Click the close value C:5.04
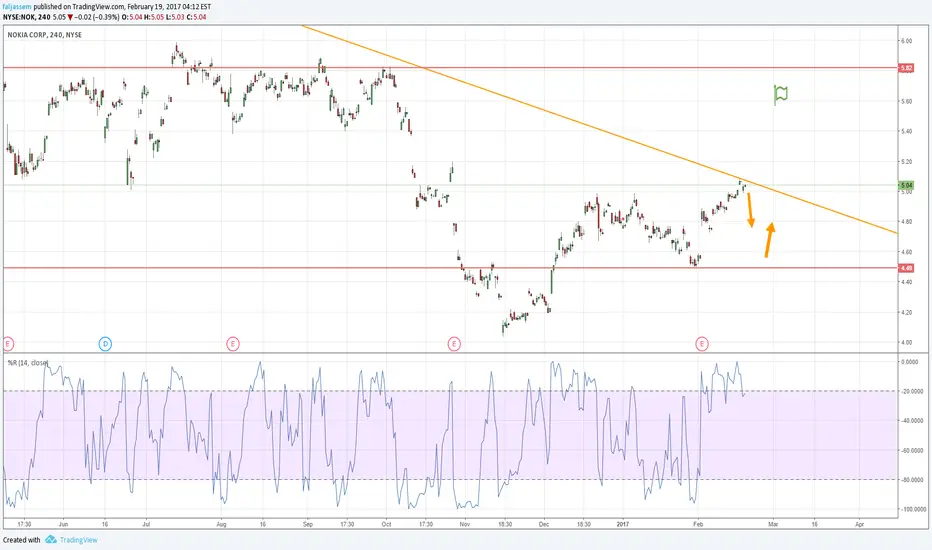This screenshot has width=932, height=550. [196, 17]
